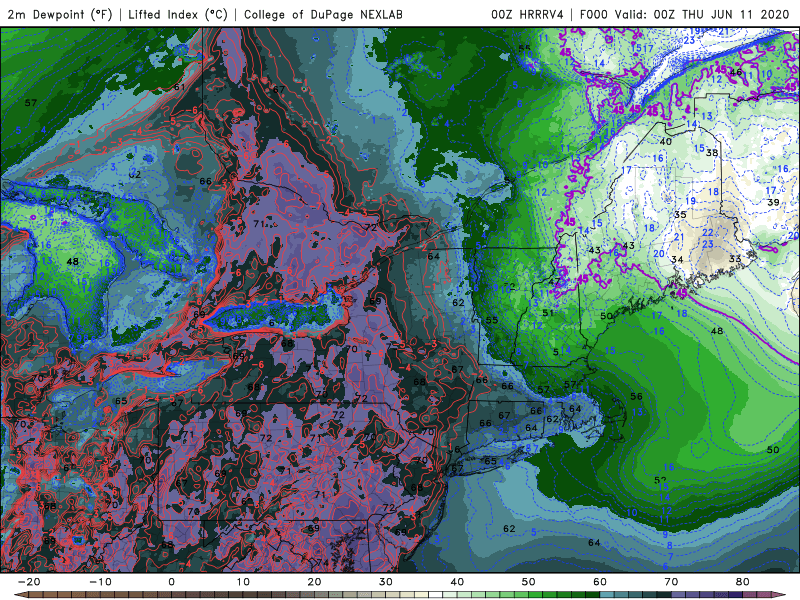Click the '2m Dewpoint (°F)' title text

pos(60,14)
